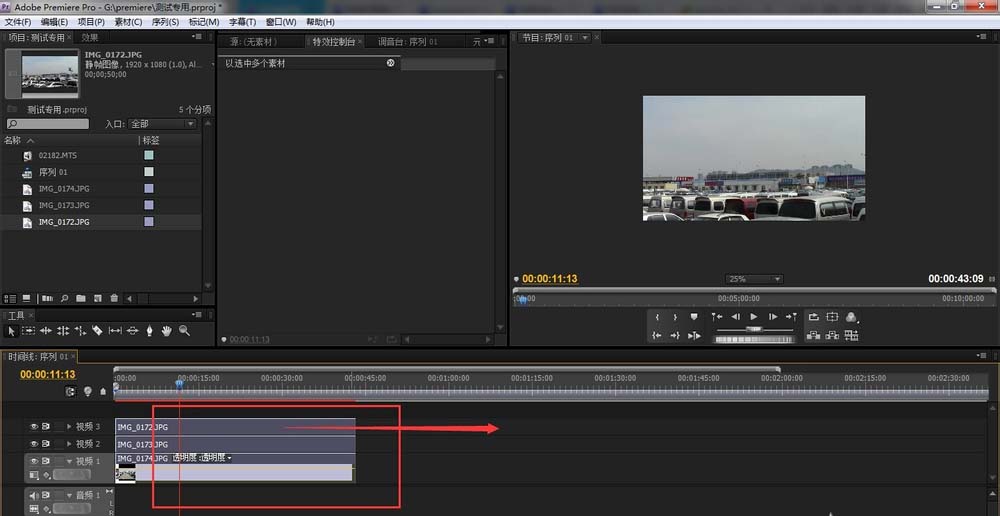
Task: Open the 入口 全部 dropdown
Action: coord(163,124)
